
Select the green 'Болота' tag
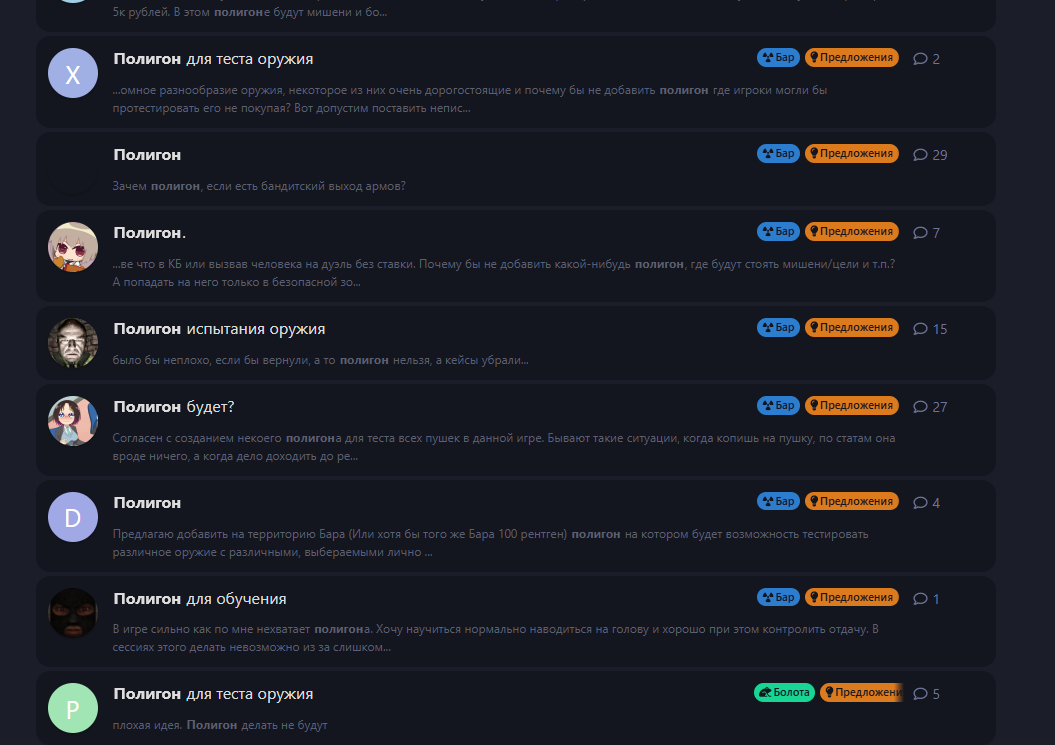(785, 693)
